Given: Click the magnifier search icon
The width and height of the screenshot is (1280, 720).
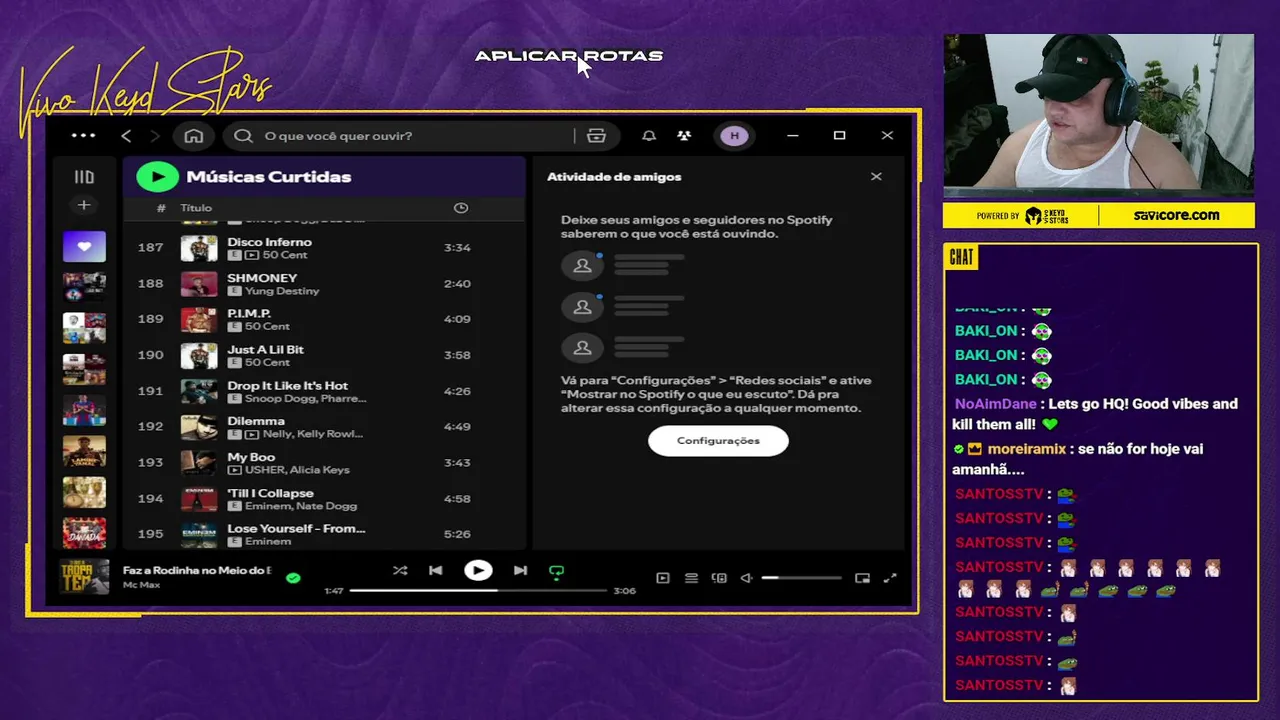Looking at the screenshot, I should tap(243, 136).
